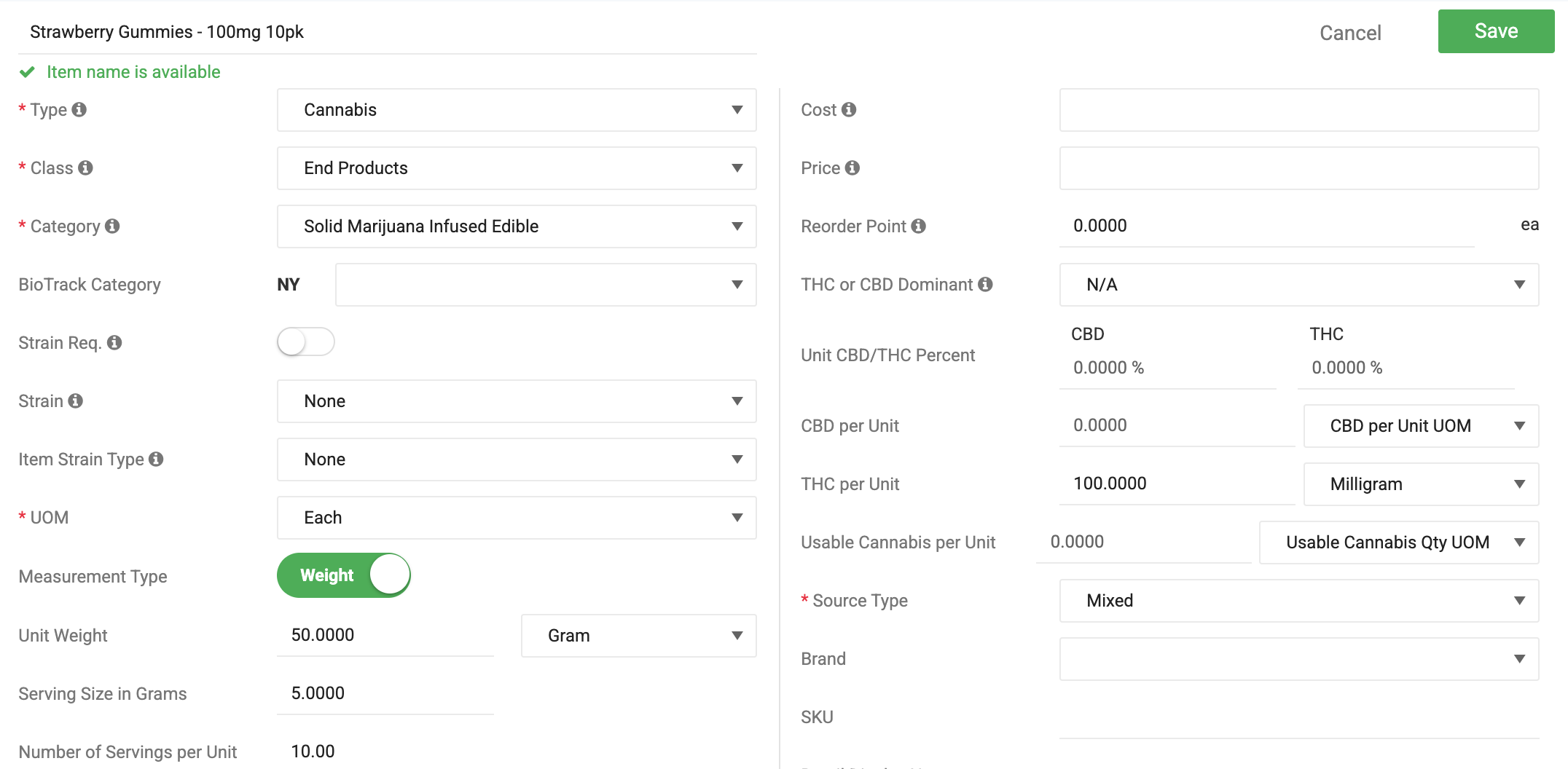The height and width of the screenshot is (769, 1568).
Task: Click the Cost info icon
Action: [x=849, y=109]
